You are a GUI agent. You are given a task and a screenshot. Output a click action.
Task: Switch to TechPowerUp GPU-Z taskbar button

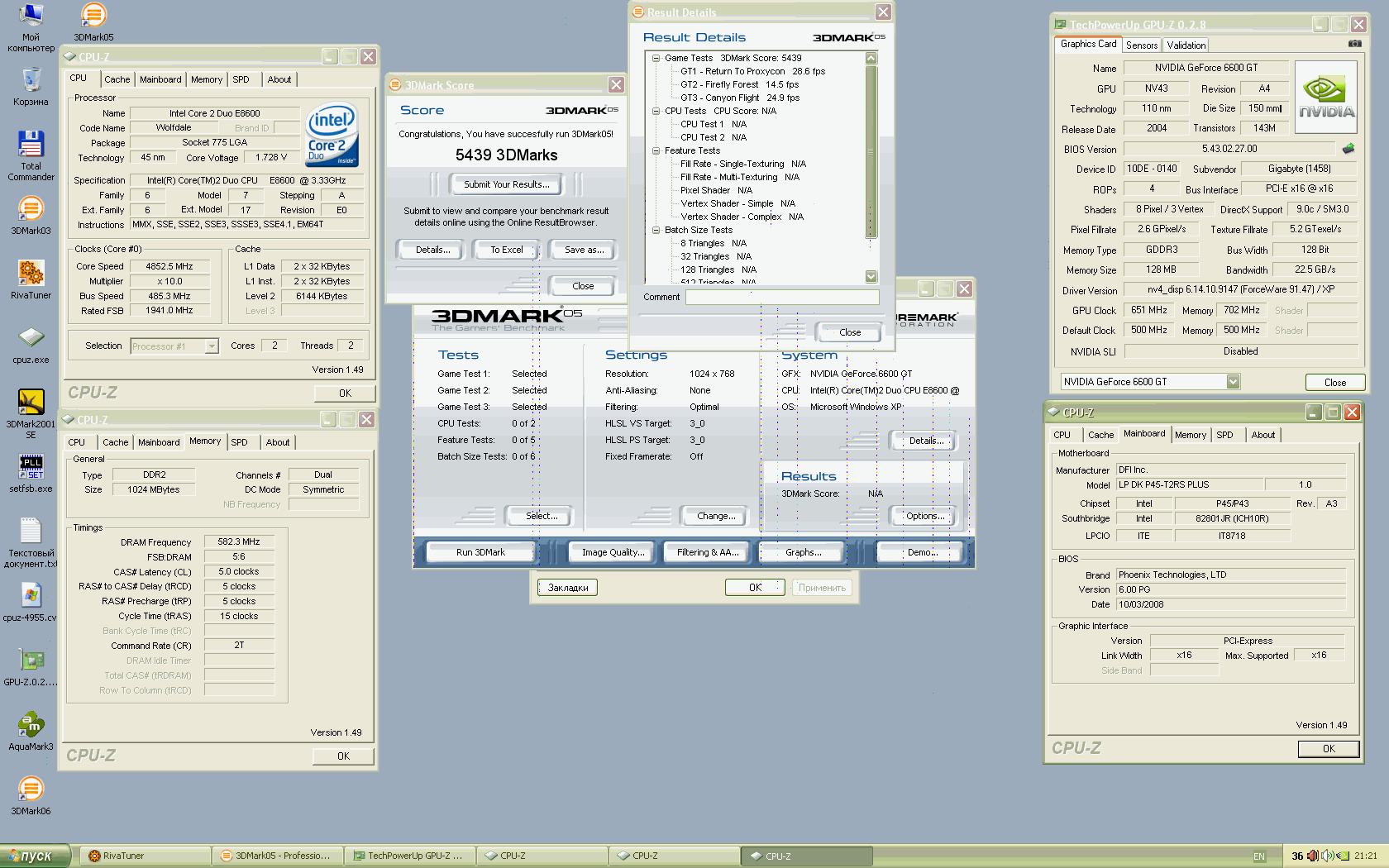point(410,856)
